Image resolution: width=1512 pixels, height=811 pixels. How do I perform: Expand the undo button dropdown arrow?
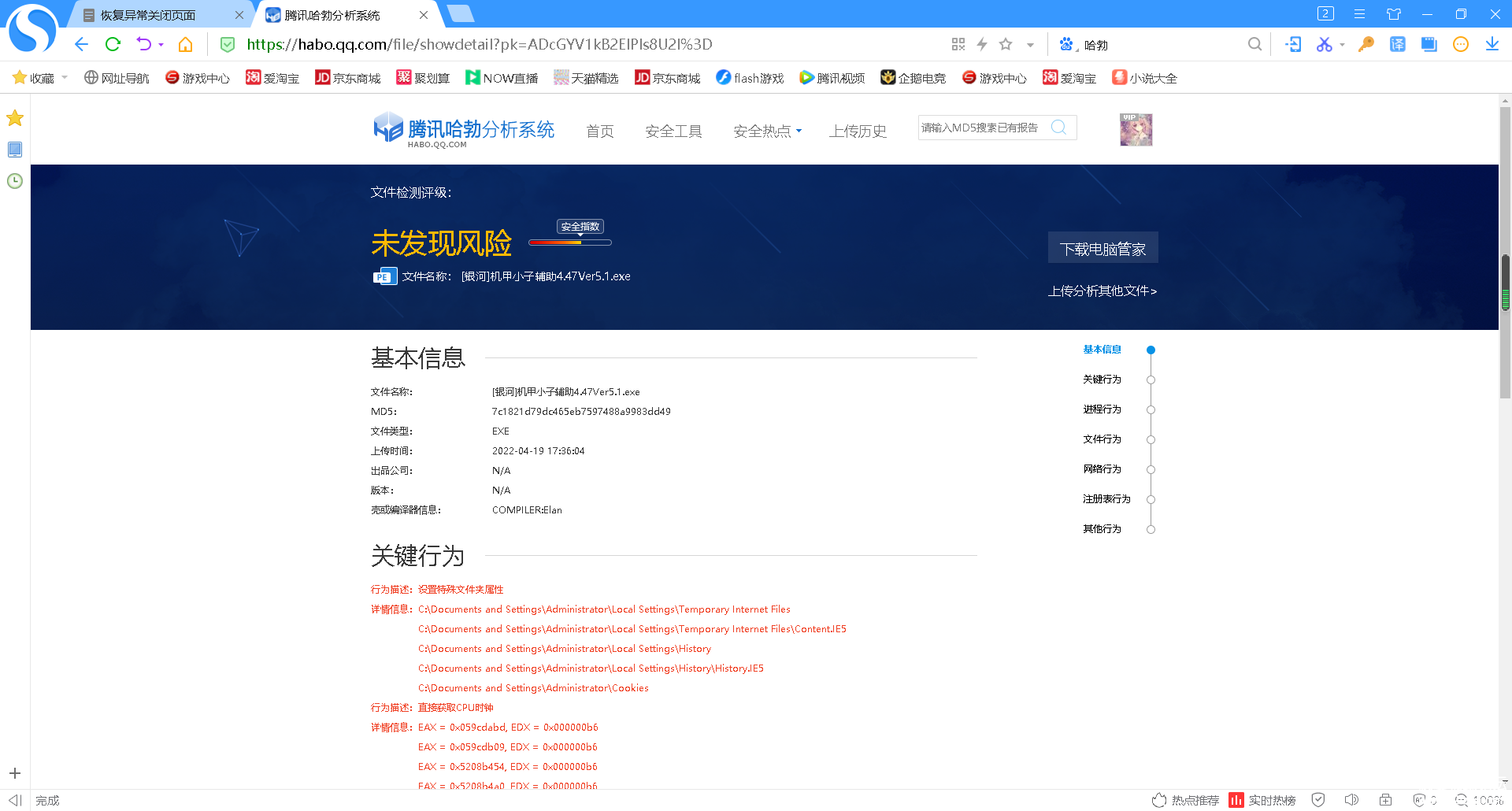coord(161,45)
